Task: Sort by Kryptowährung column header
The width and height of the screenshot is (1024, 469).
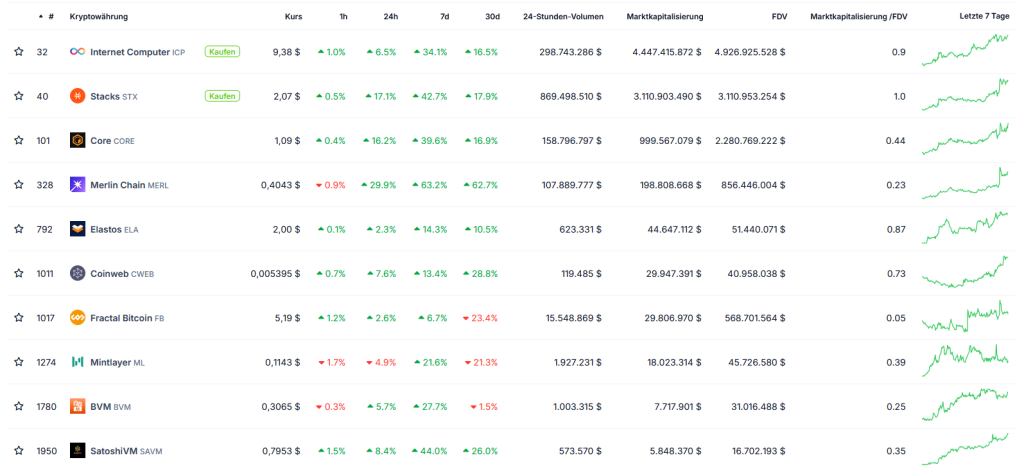Action: [99, 17]
